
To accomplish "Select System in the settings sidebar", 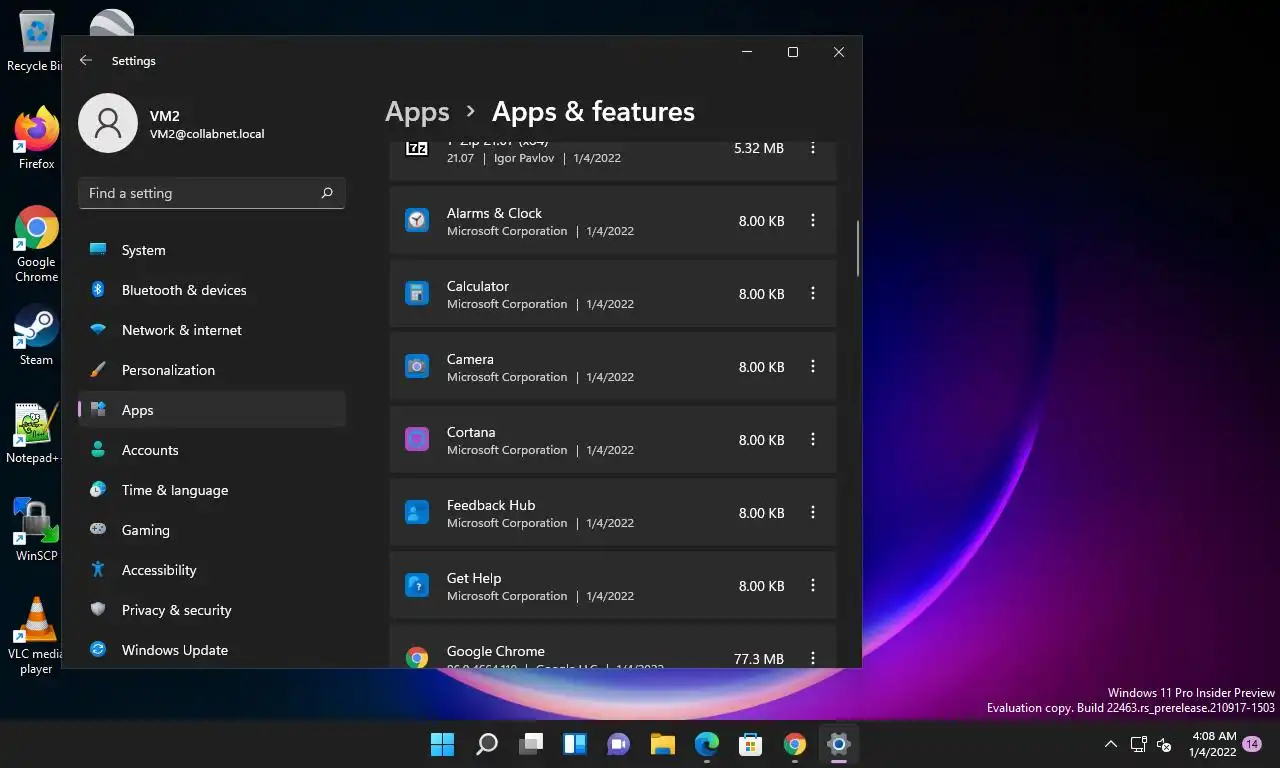I will click(212, 250).
